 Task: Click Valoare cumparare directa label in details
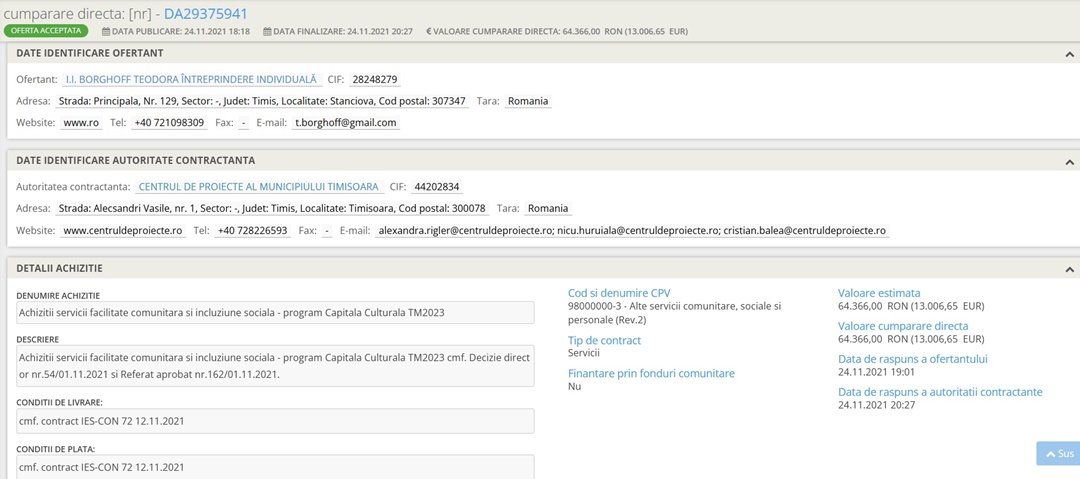[x=903, y=326]
